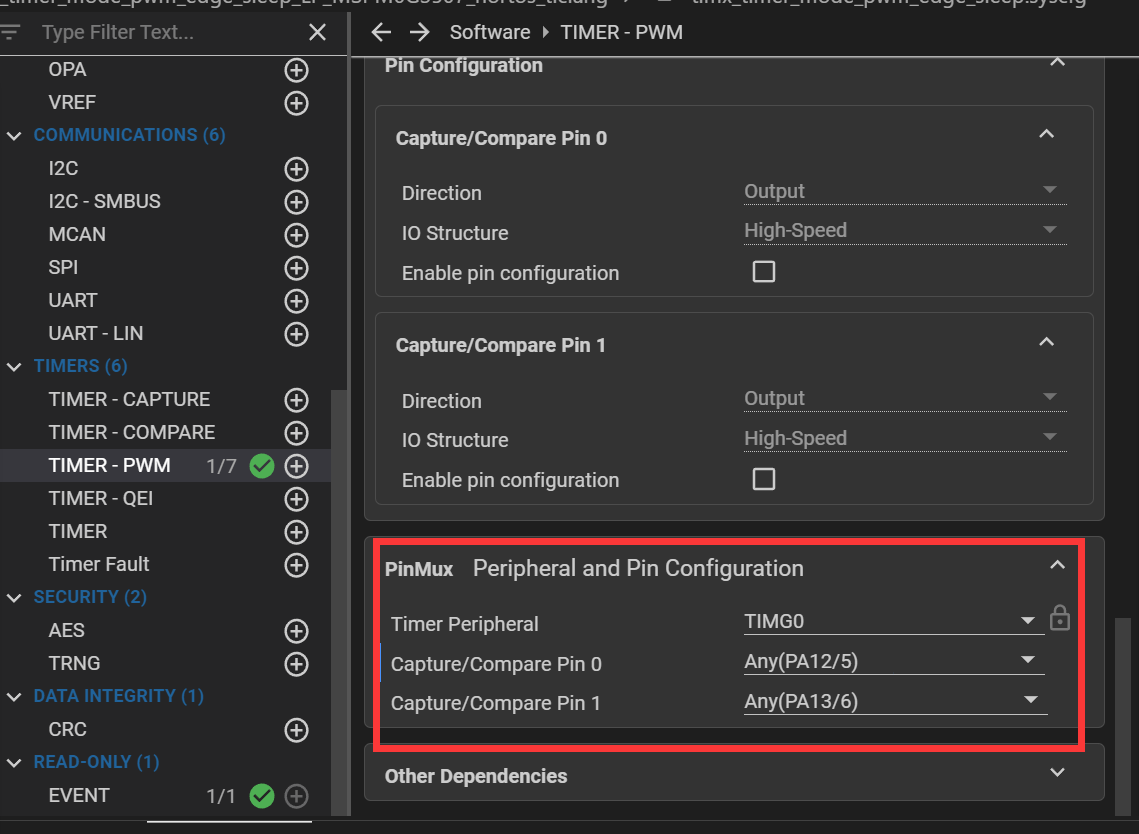Navigate forward using the right arrow
This screenshot has width=1139, height=834.
click(x=419, y=32)
